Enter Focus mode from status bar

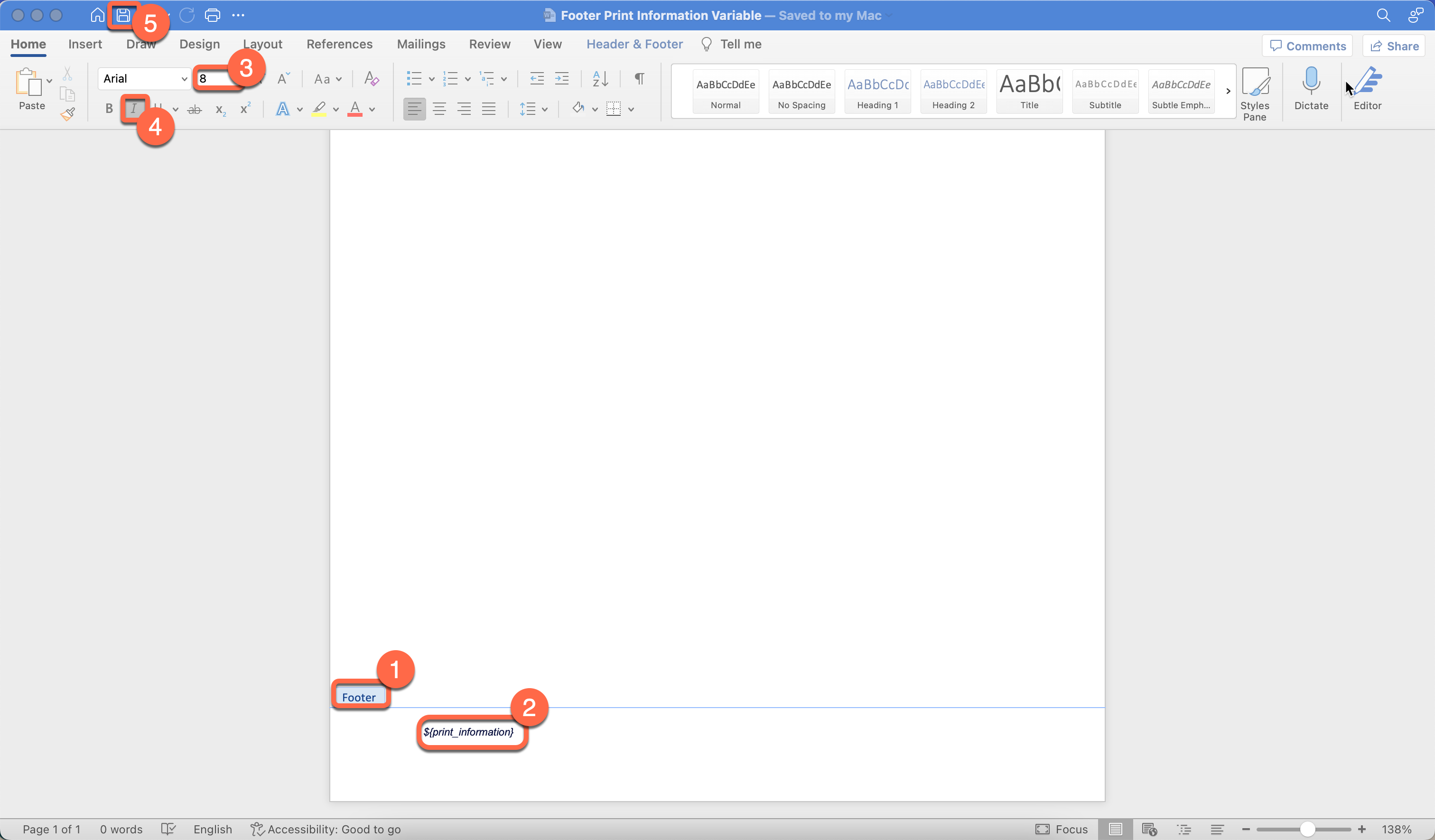(1062, 829)
